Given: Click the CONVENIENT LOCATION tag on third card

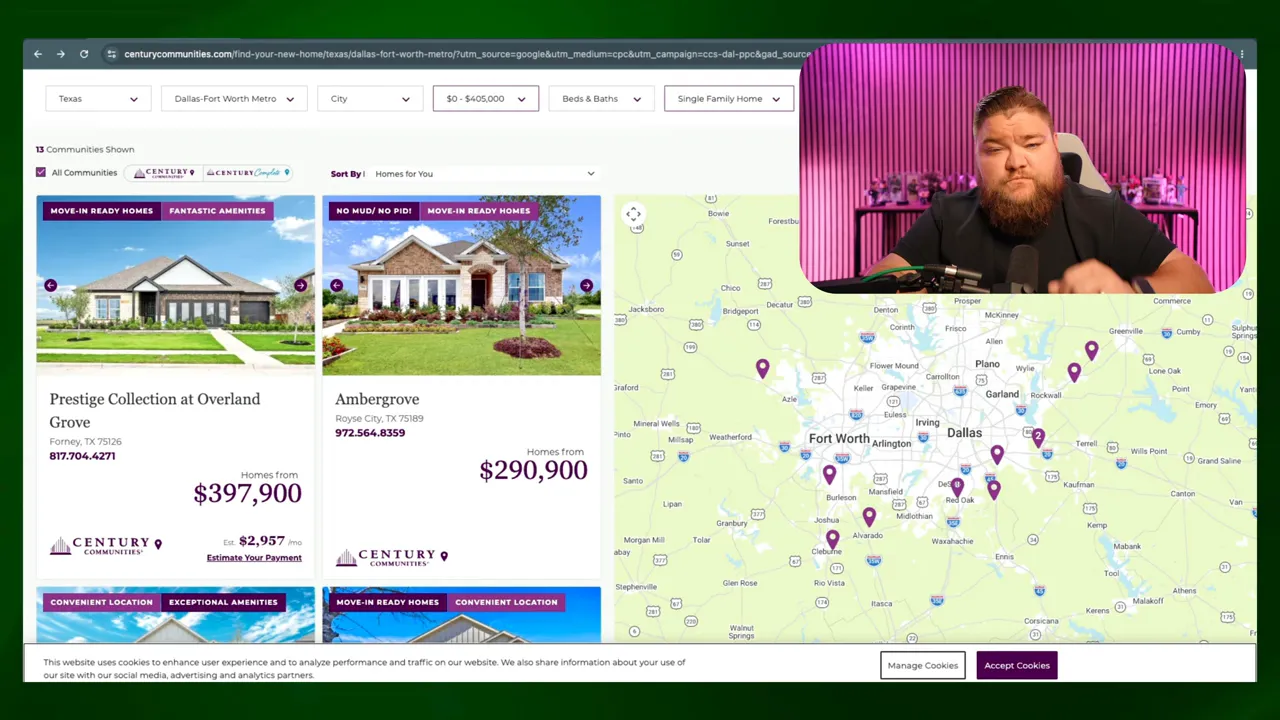Looking at the screenshot, I should pos(101,602).
